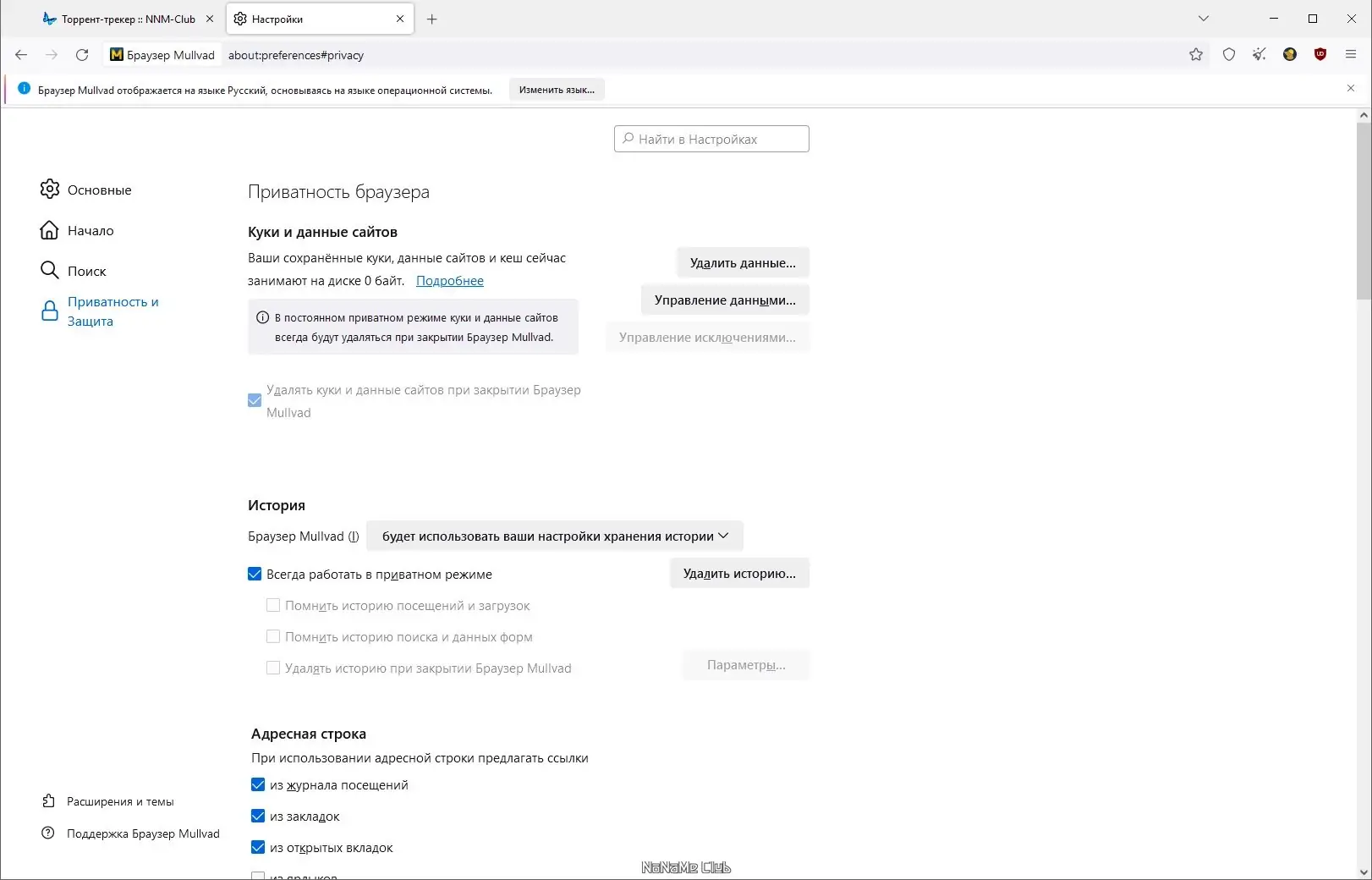Toggle 'Удалять историю при закрытии Браузер Mullvad' checkbox
The height and width of the screenshot is (880, 1372).
(273, 668)
